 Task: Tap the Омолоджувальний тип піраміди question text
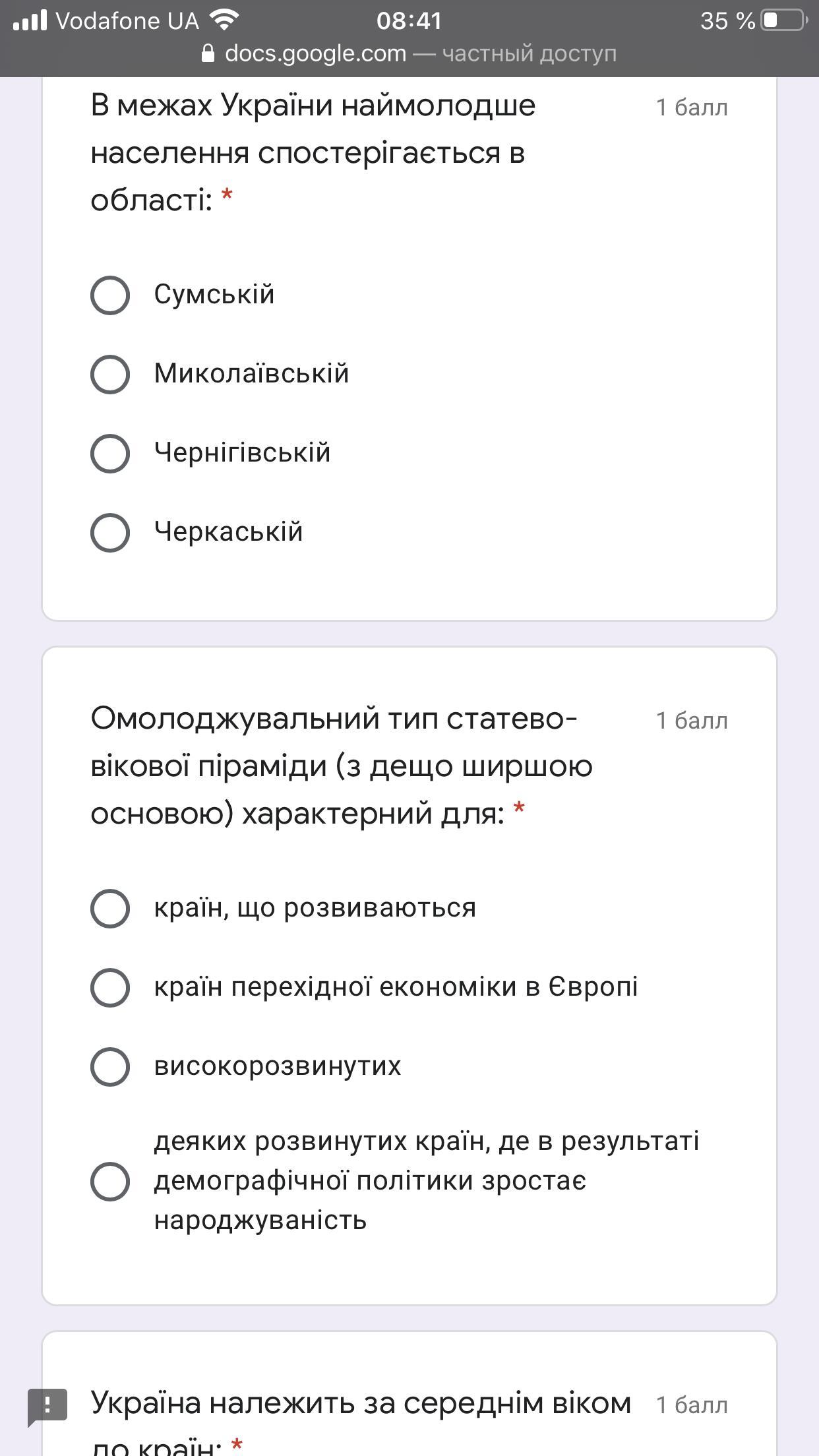(x=341, y=766)
